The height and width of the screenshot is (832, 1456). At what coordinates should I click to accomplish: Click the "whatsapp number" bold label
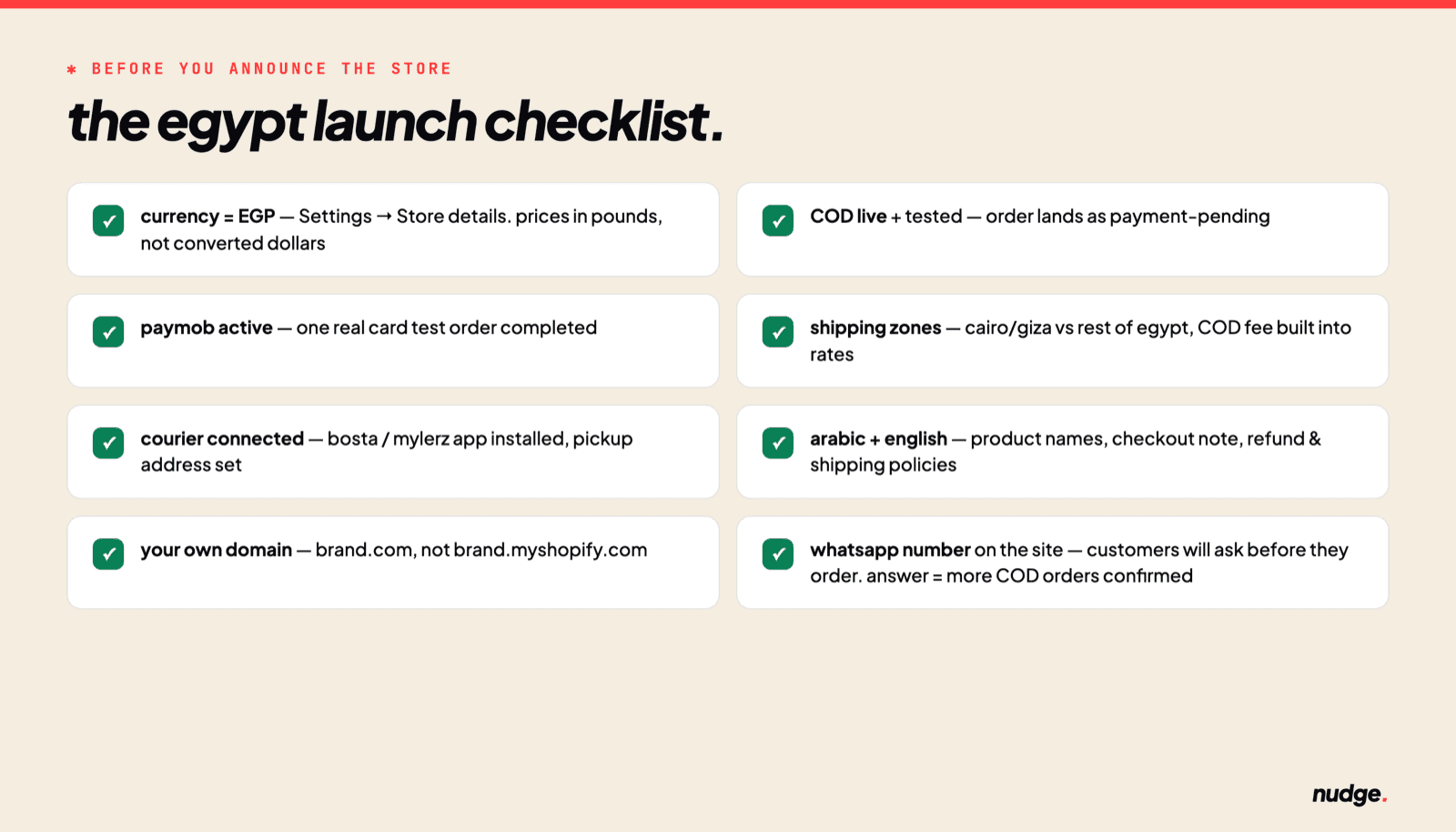click(x=890, y=550)
